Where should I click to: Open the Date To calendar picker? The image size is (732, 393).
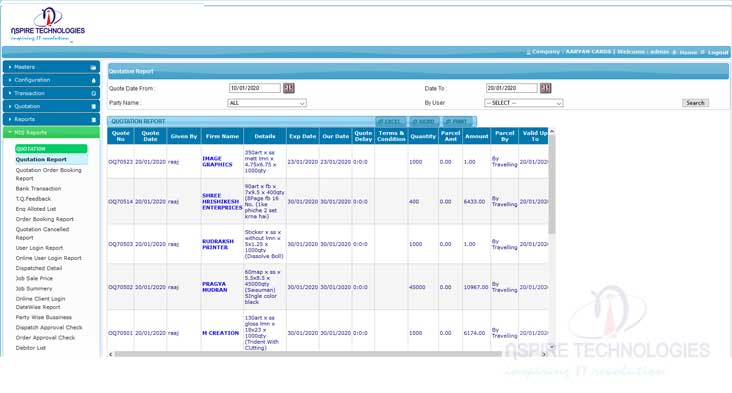(x=545, y=88)
